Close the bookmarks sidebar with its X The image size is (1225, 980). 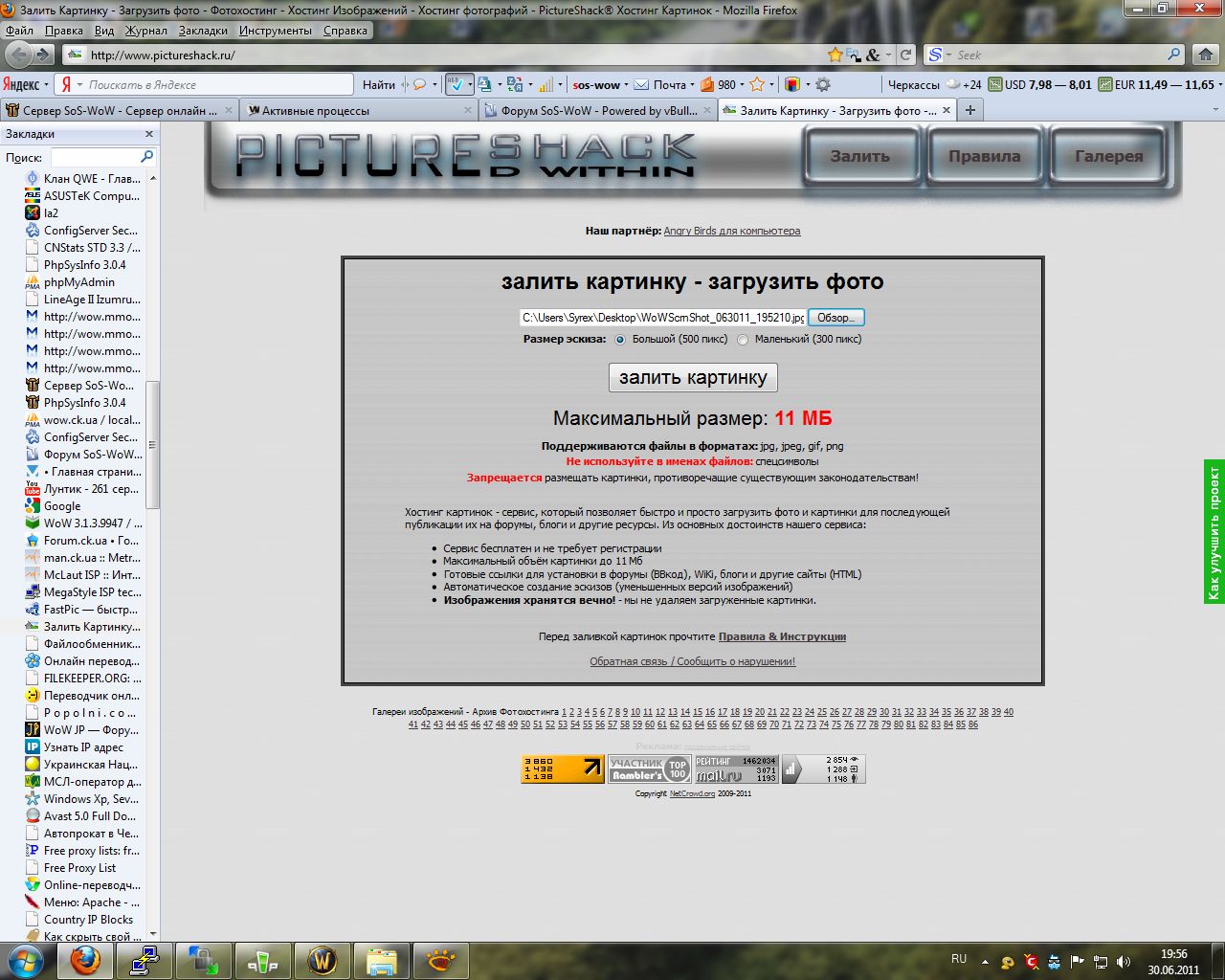click(149, 134)
